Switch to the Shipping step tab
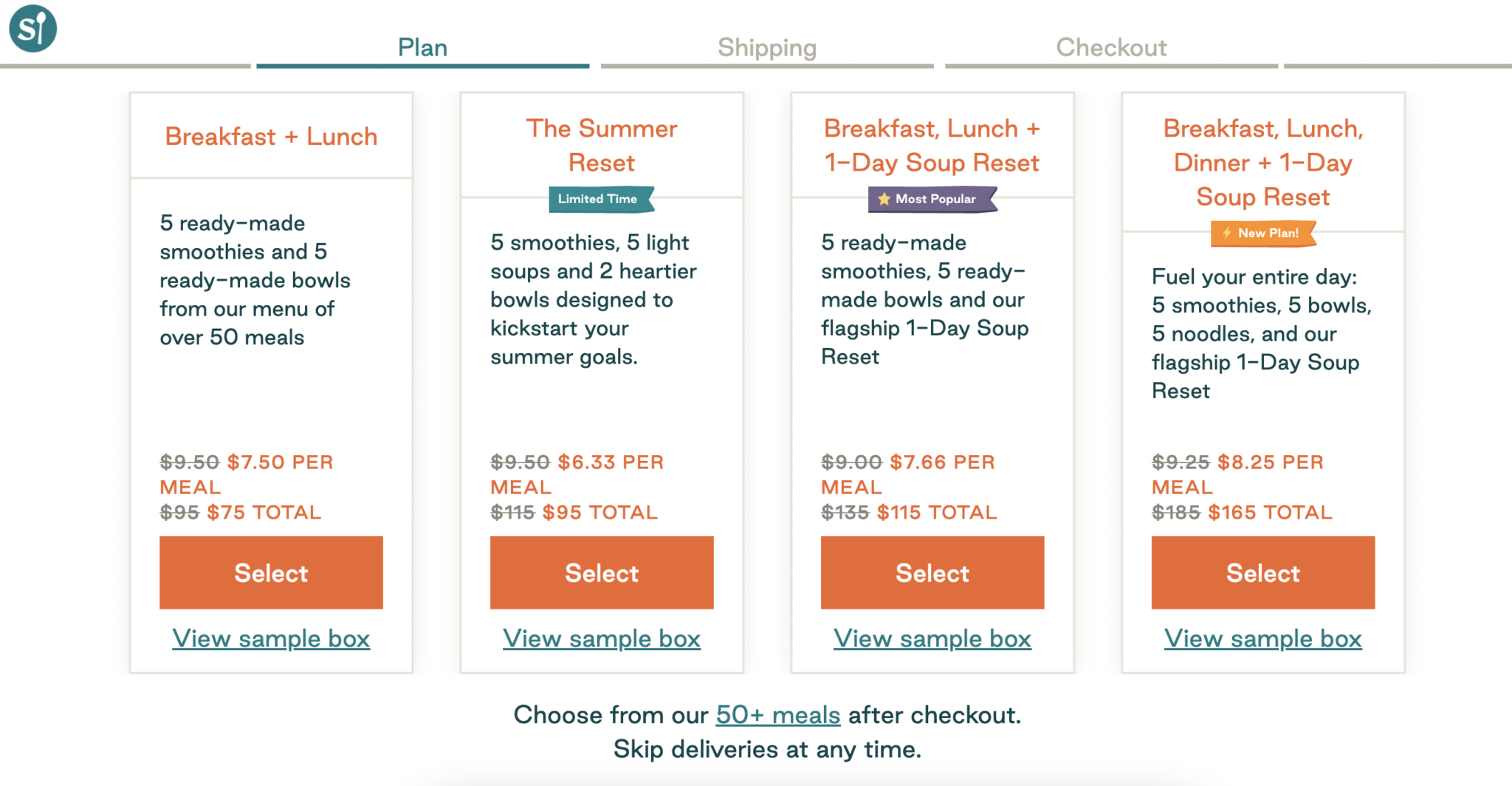 tap(767, 48)
